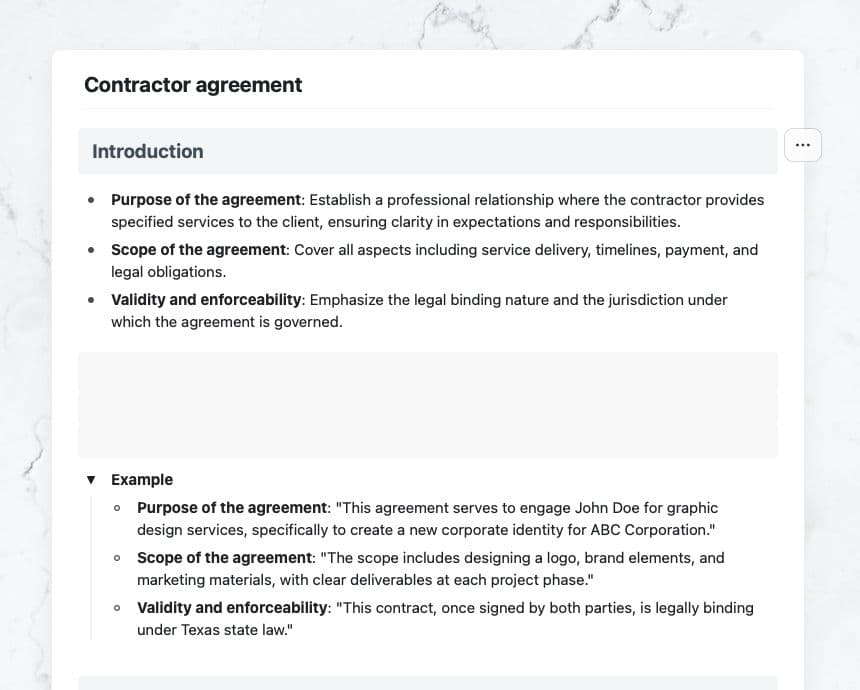Click bold "Scope of the agreement" in Introduction list
This screenshot has height=690, width=860.
(198, 250)
